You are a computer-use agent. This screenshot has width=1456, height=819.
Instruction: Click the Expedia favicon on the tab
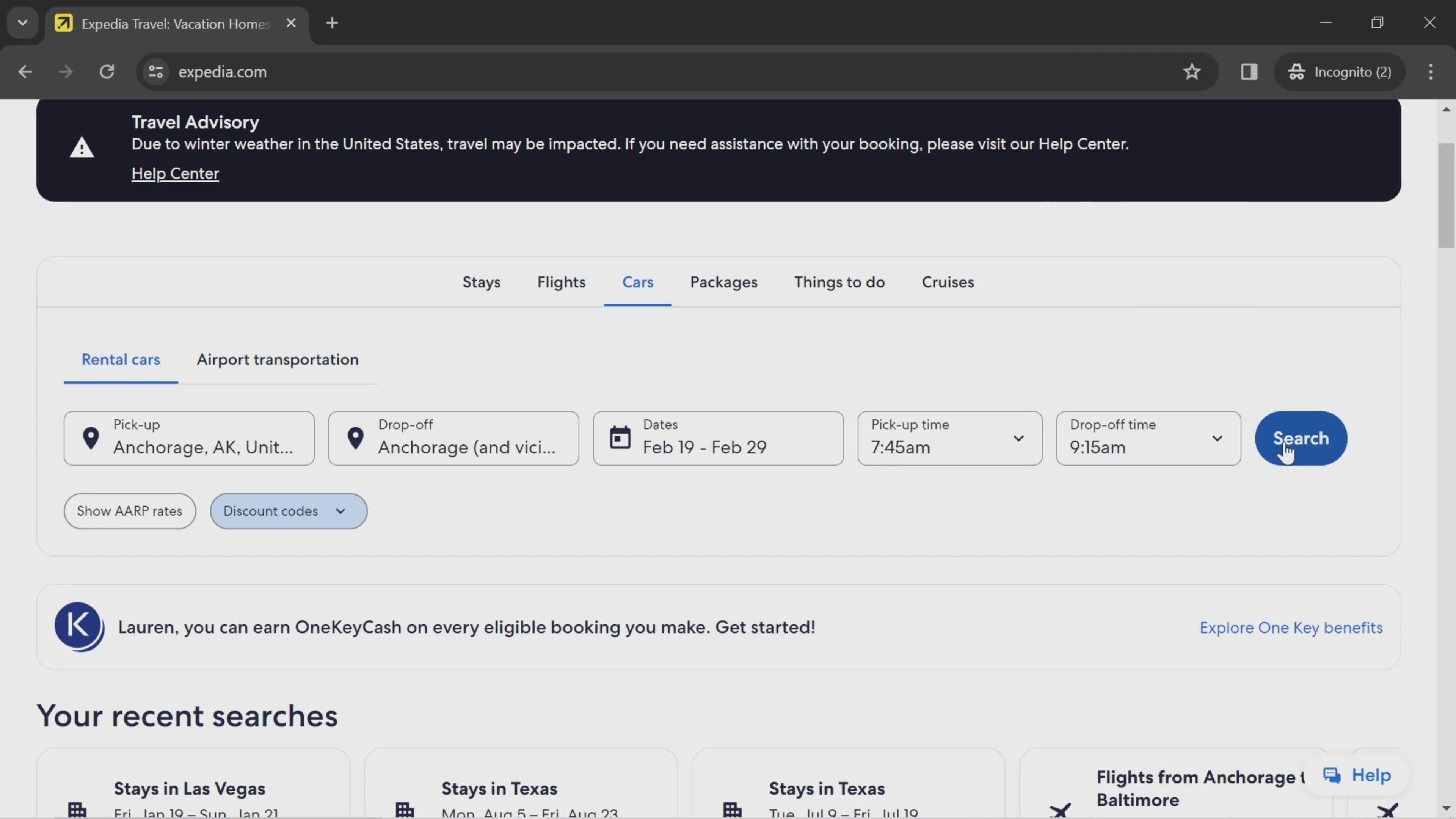63,23
